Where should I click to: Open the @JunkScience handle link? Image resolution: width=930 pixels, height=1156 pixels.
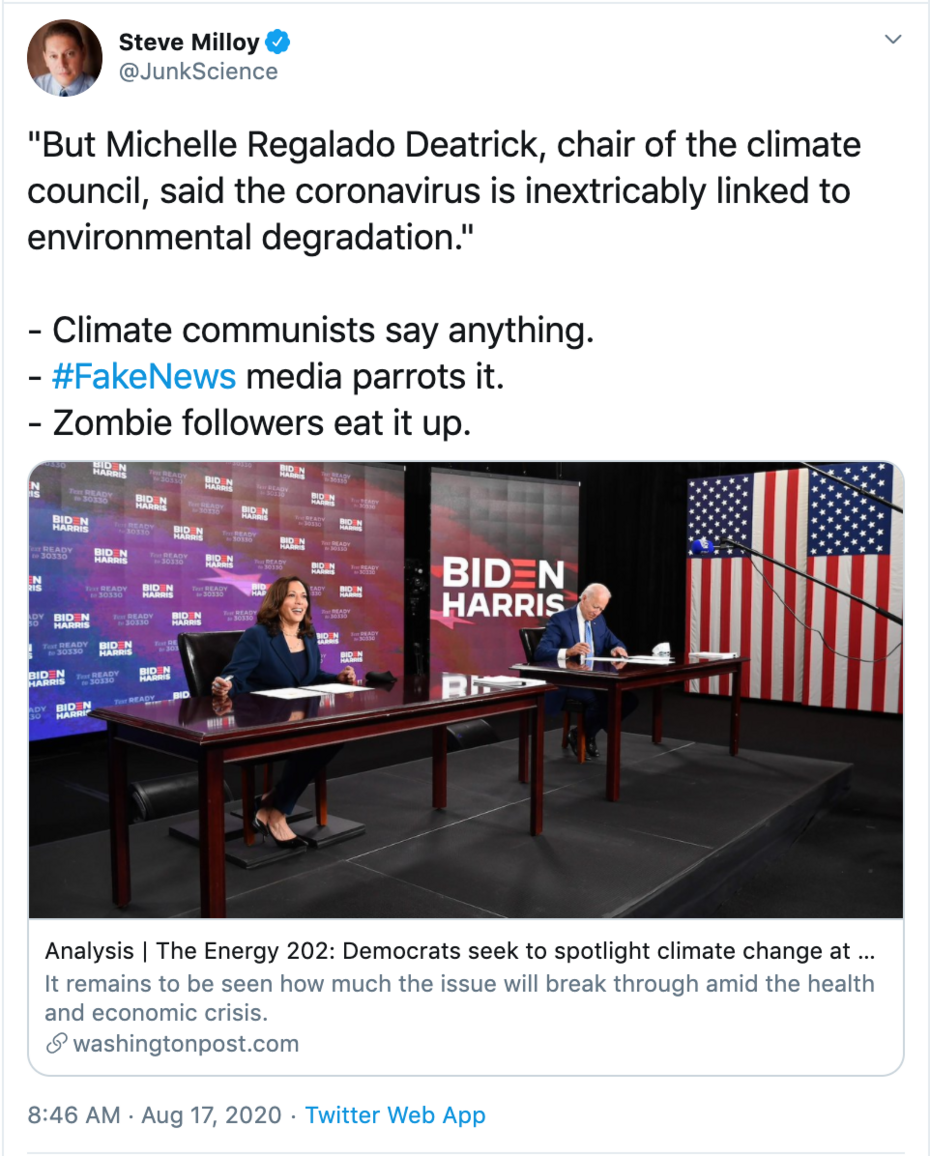pos(198,72)
